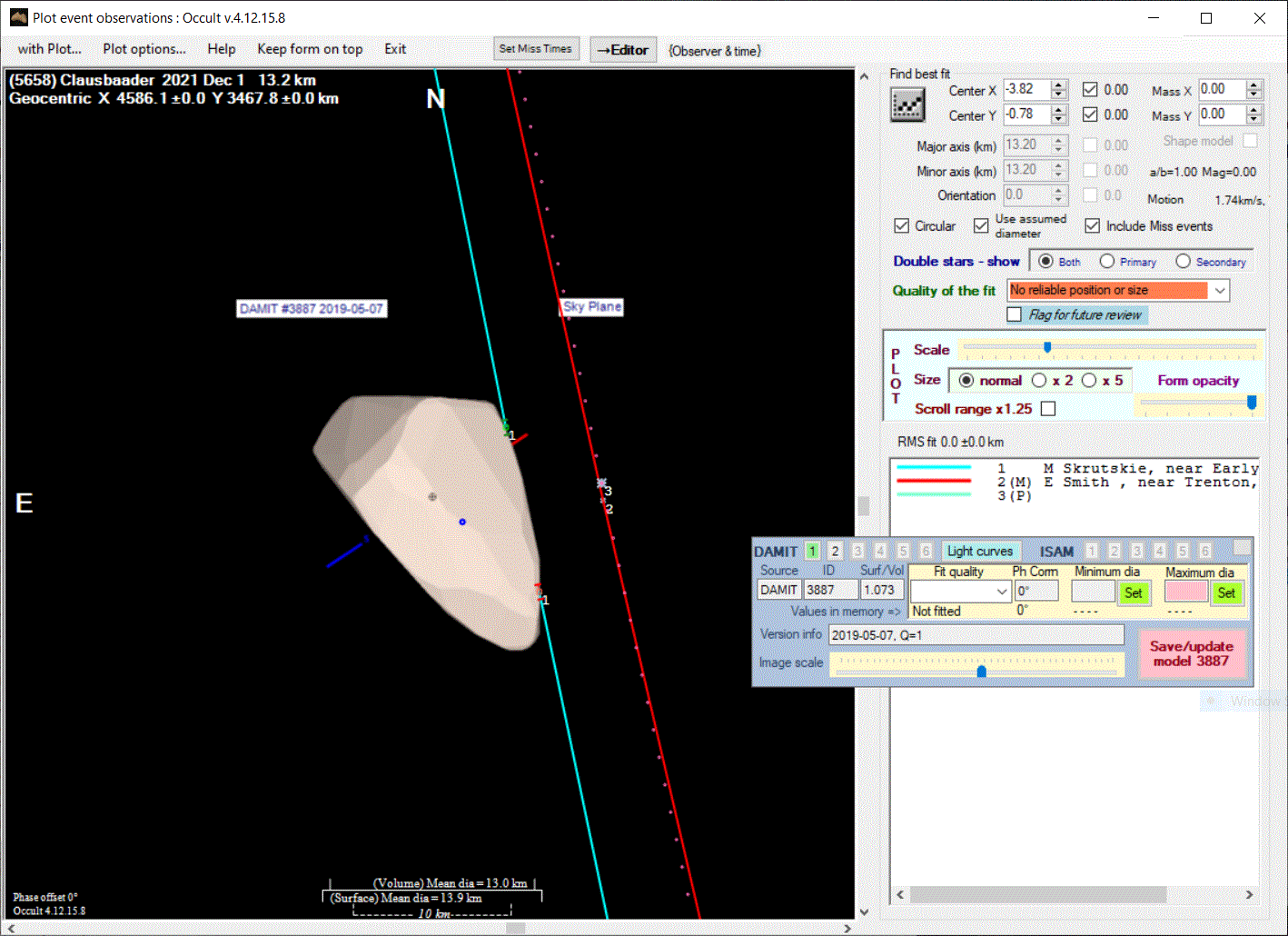
Task: Toggle Include Miss events checkbox
Action: click(x=1093, y=226)
